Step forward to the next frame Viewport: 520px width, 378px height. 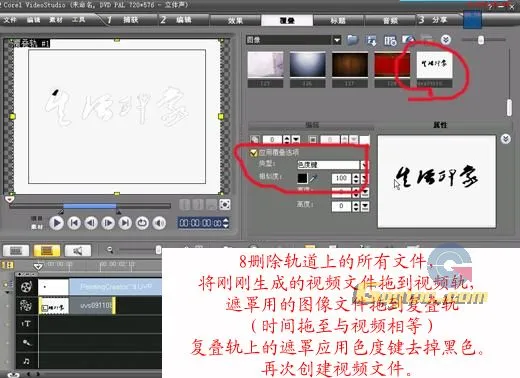click(108, 223)
